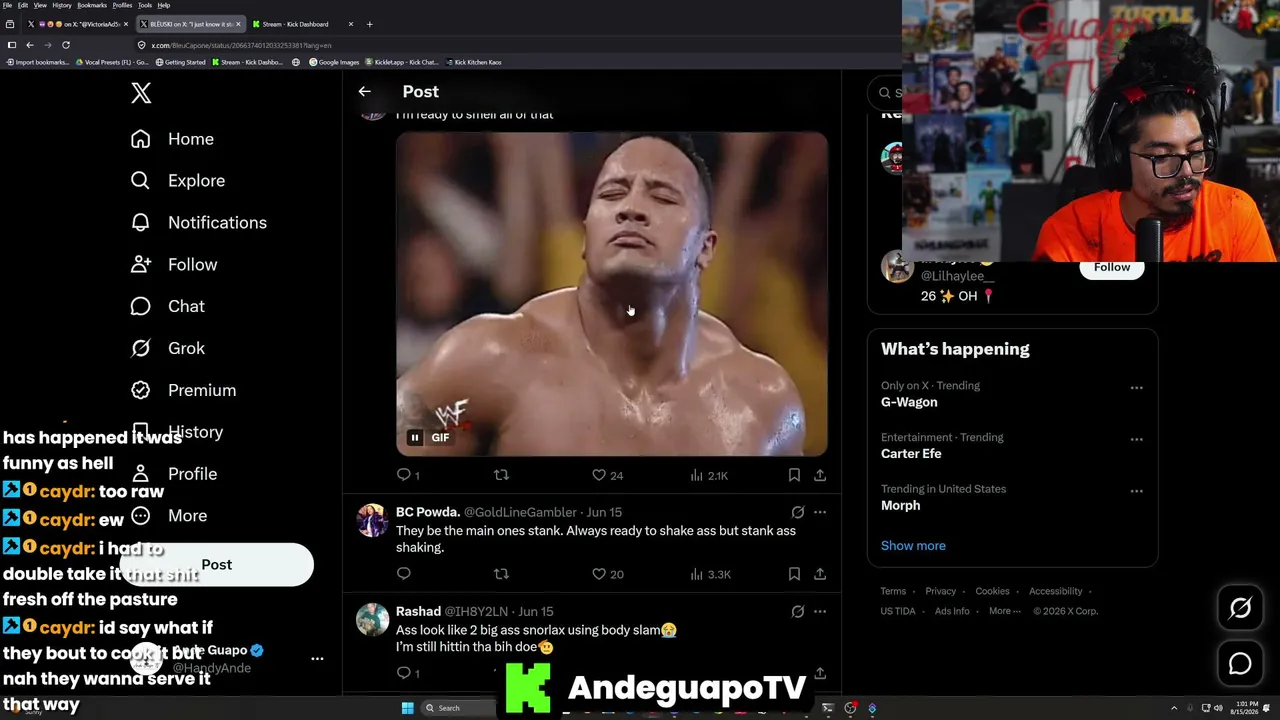Open the Explore search page
1280x720 pixels.
177,181
